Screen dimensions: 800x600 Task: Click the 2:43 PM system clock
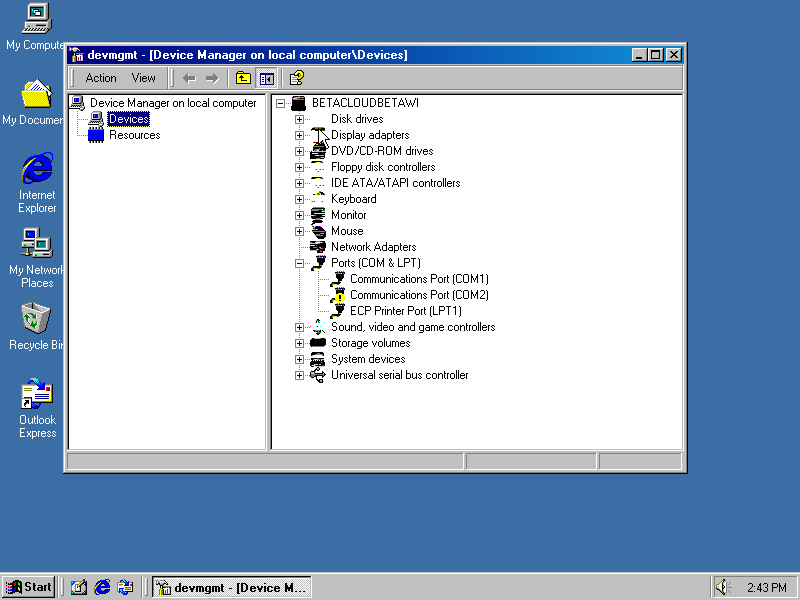pyautogui.click(x=767, y=588)
